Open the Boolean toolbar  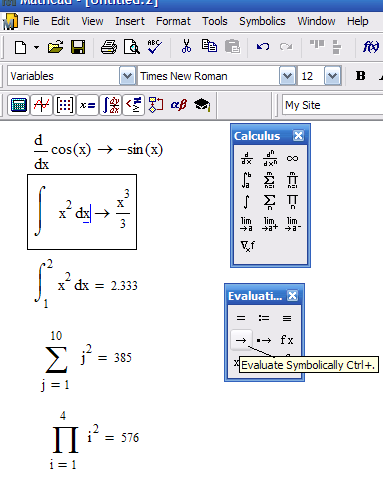coord(133,105)
